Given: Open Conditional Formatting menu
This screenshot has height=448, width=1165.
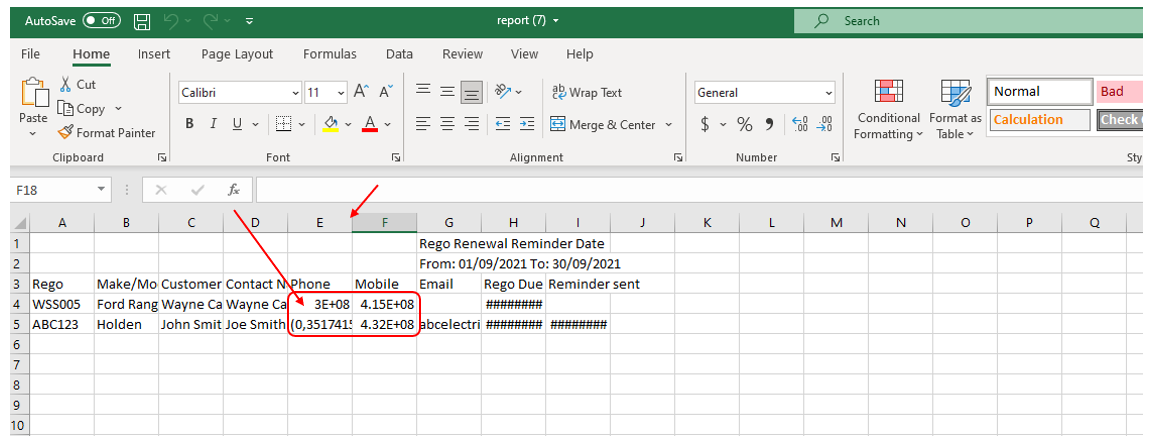Looking at the screenshot, I should (888, 109).
